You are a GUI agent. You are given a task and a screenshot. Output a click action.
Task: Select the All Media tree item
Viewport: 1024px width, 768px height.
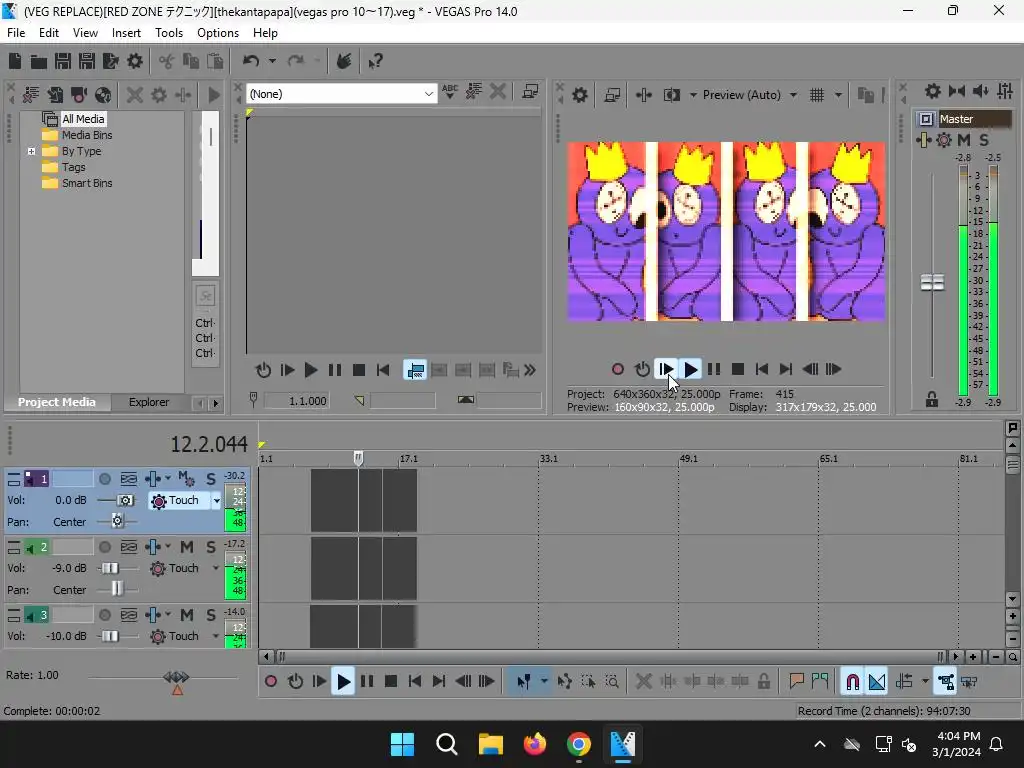(x=83, y=119)
